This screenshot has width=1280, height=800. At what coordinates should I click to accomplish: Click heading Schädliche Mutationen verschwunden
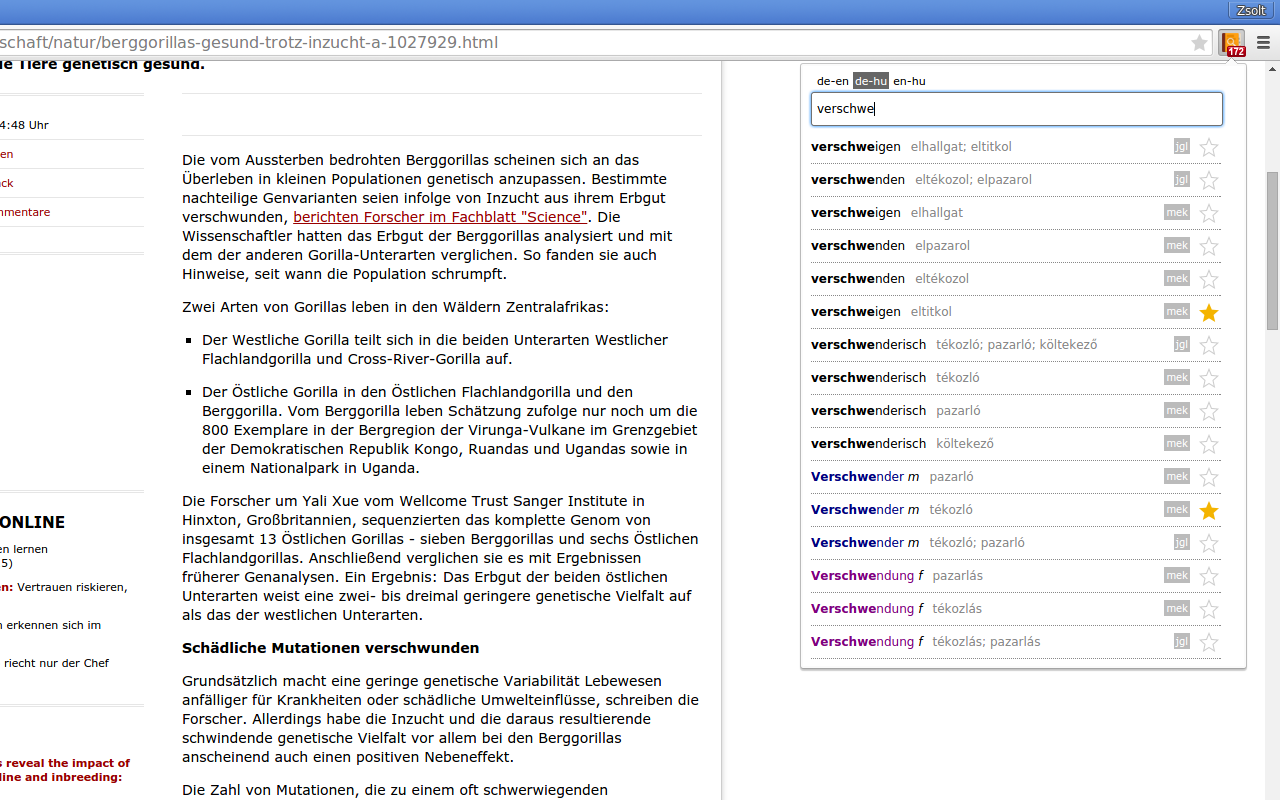click(330, 648)
